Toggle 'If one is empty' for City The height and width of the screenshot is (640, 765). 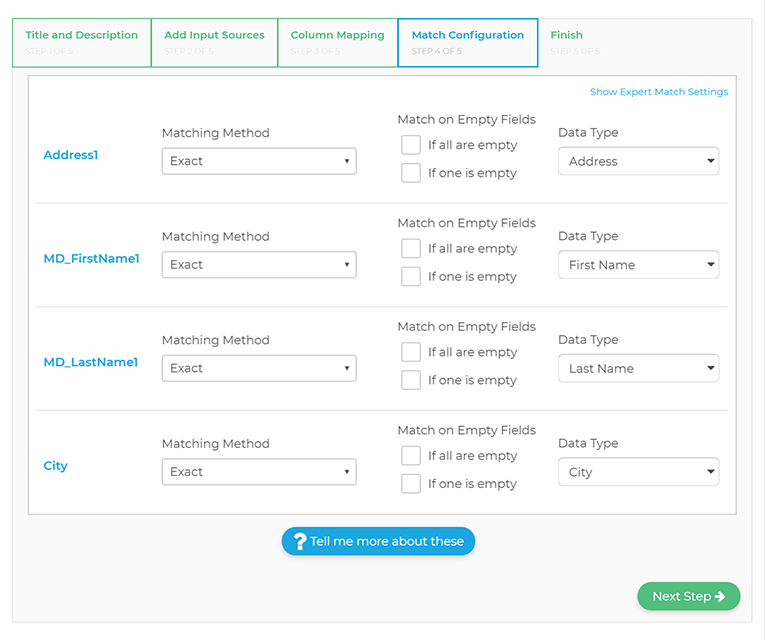411,484
